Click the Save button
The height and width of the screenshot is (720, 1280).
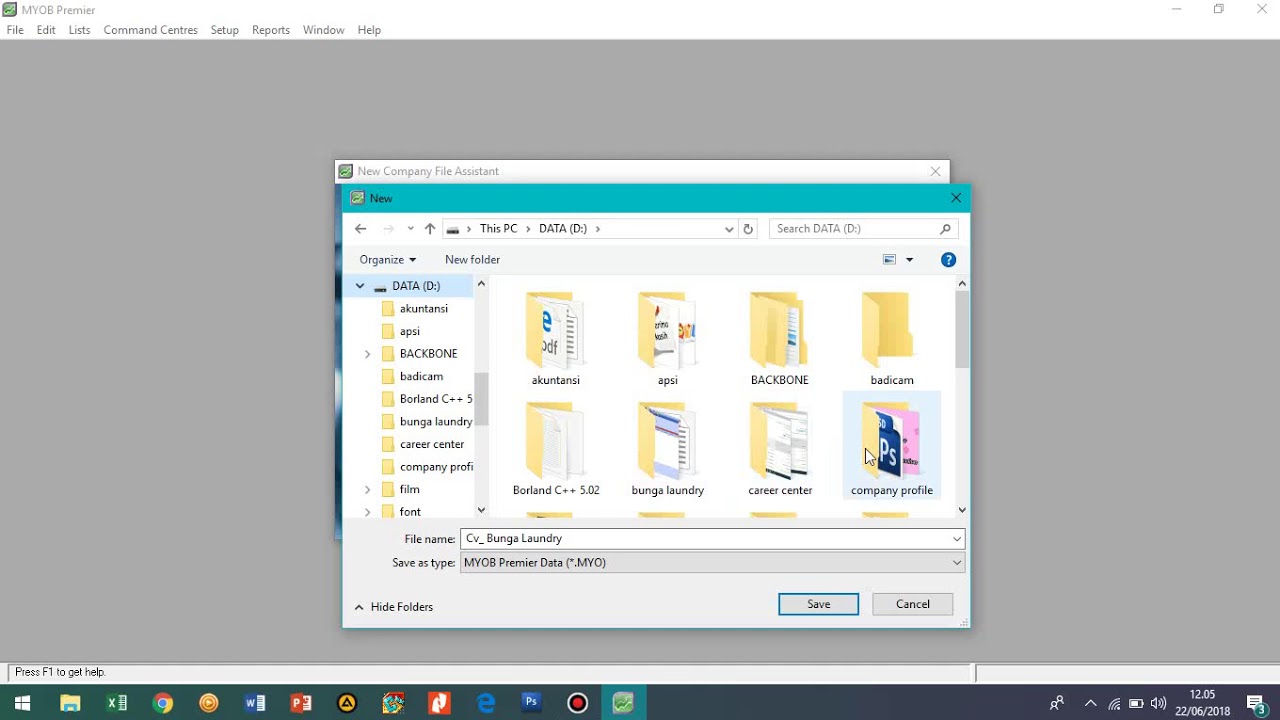click(819, 604)
